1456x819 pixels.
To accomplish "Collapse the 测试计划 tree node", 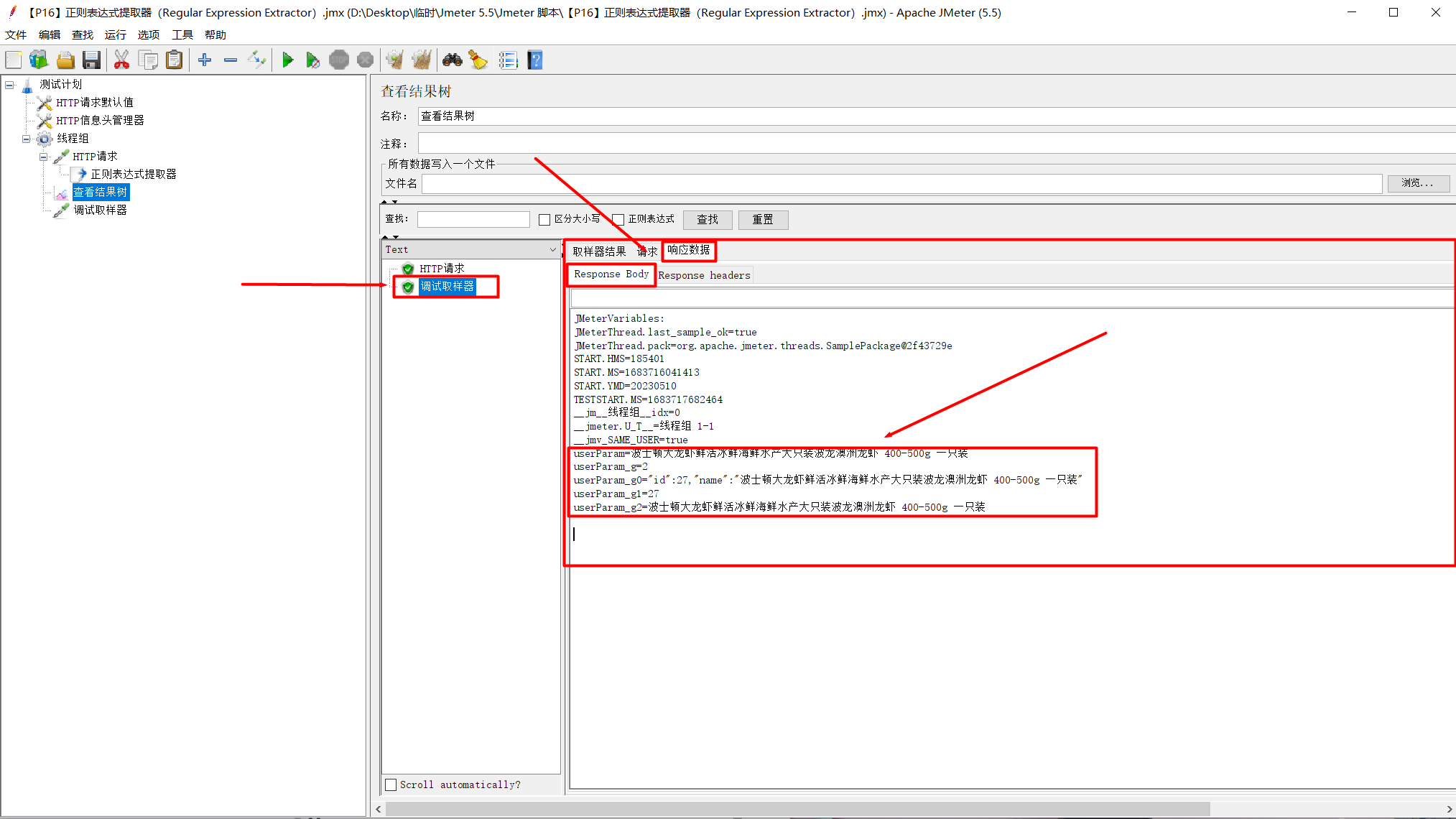I will coord(10,85).
